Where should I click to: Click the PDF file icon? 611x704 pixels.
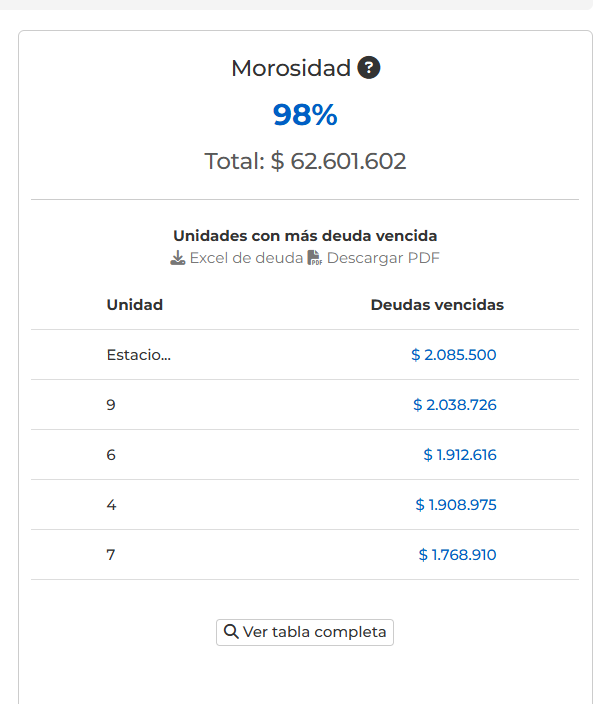coord(315,258)
